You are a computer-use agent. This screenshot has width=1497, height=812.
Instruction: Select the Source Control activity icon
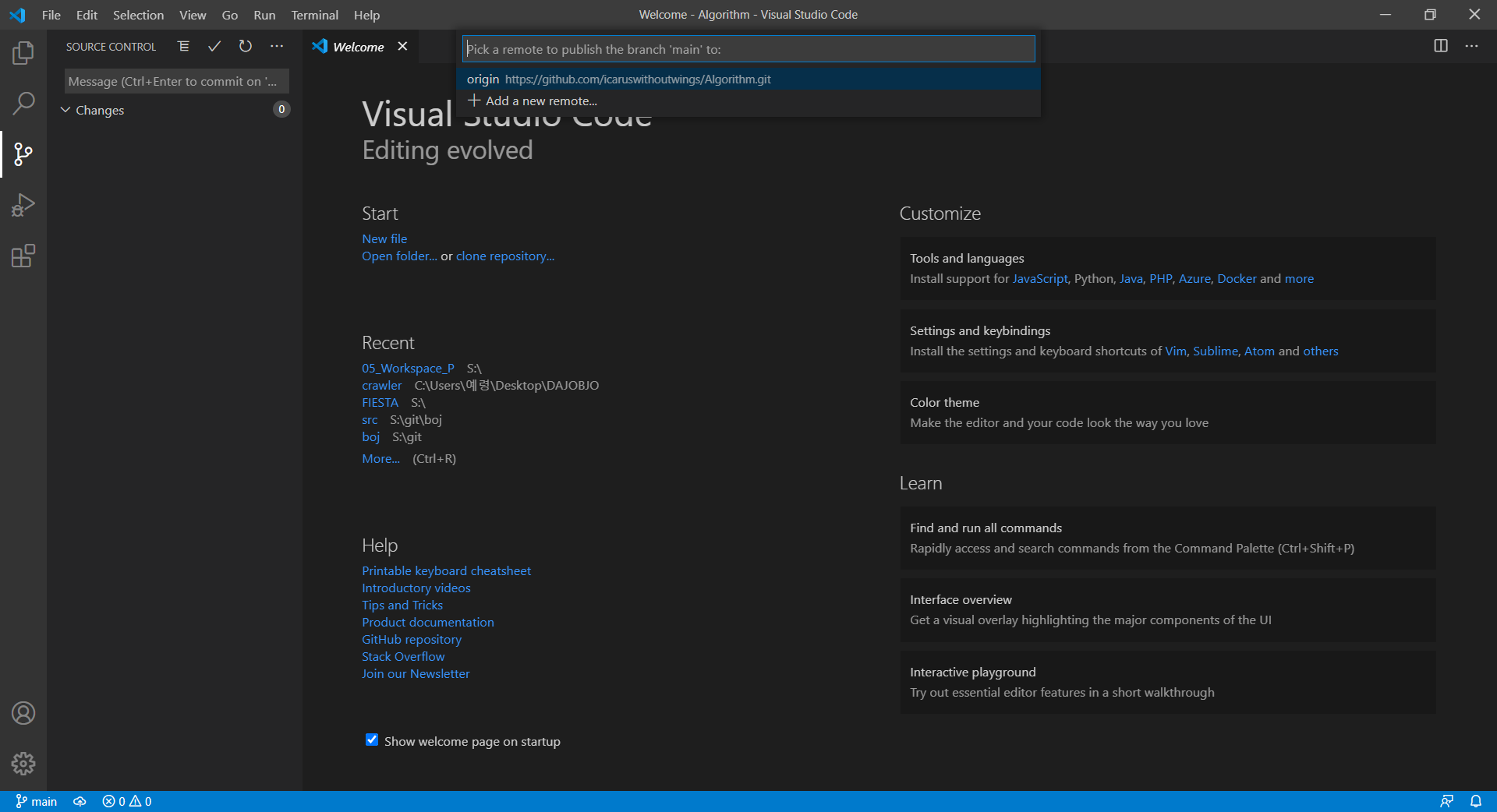coord(23,154)
